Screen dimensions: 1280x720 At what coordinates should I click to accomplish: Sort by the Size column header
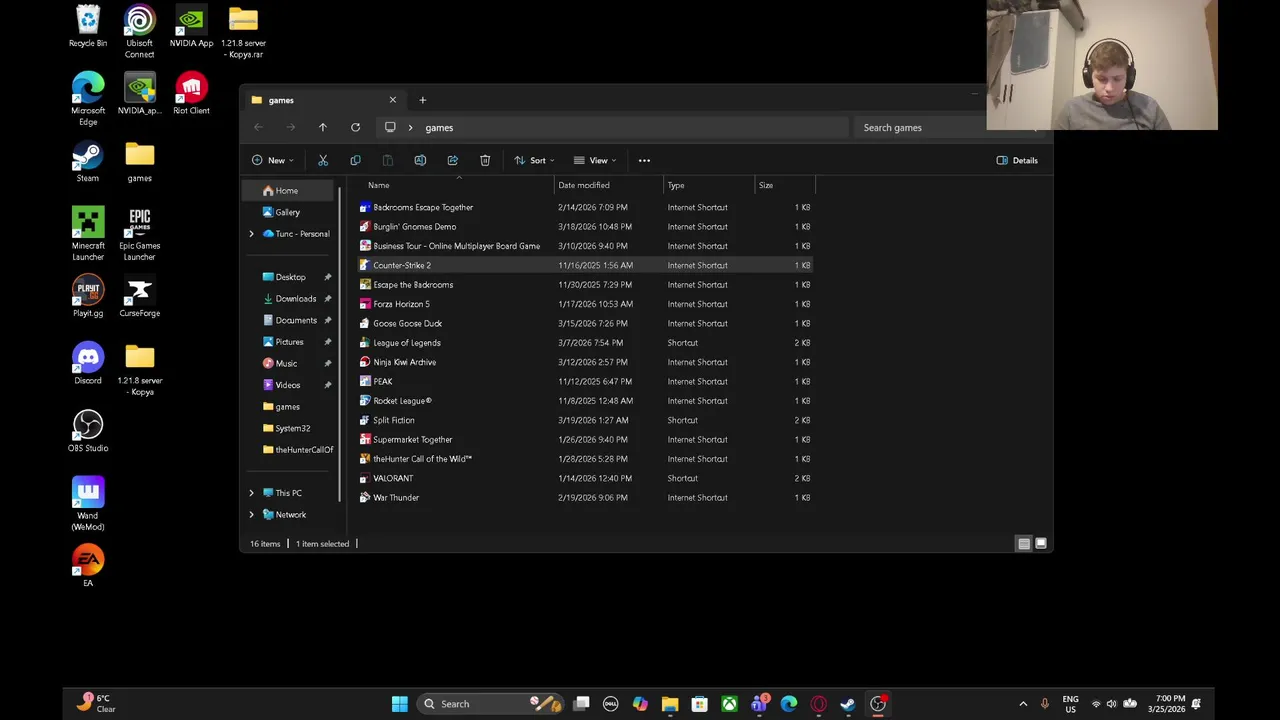(x=785, y=185)
